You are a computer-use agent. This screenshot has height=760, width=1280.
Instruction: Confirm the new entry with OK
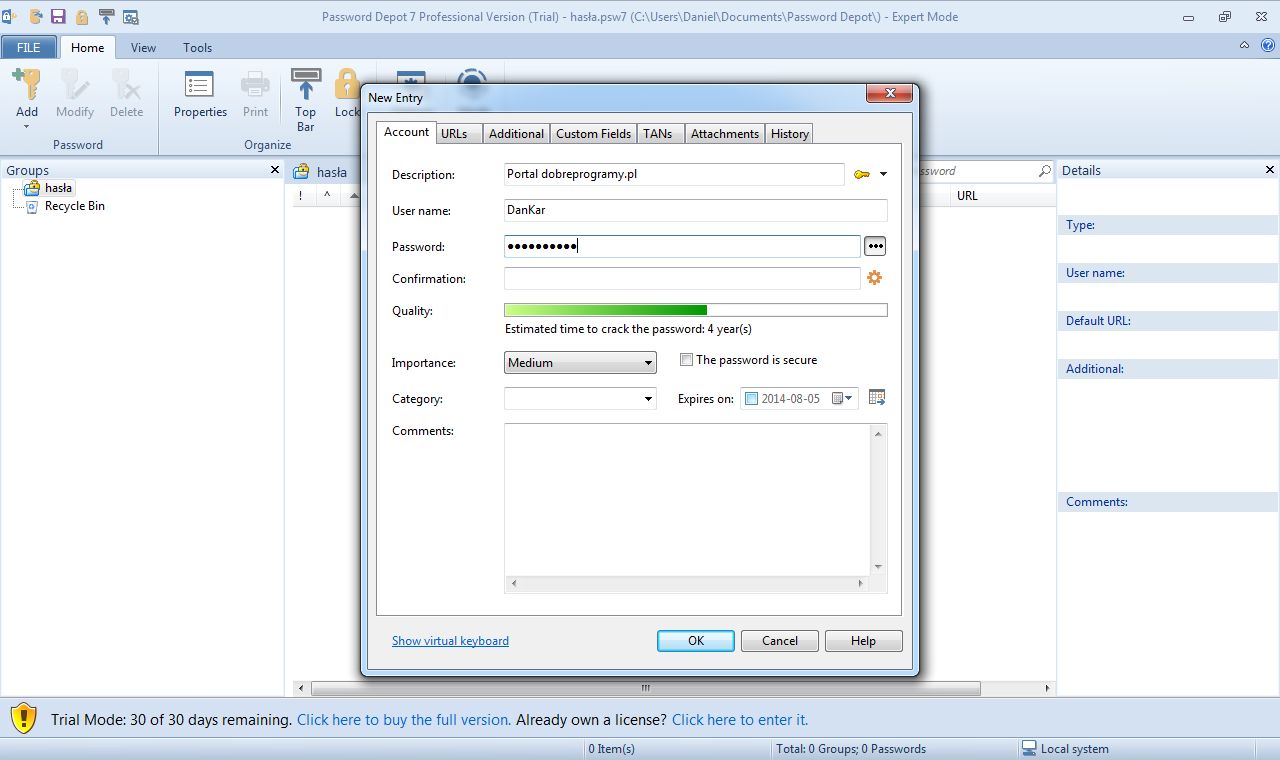tap(696, 641)
